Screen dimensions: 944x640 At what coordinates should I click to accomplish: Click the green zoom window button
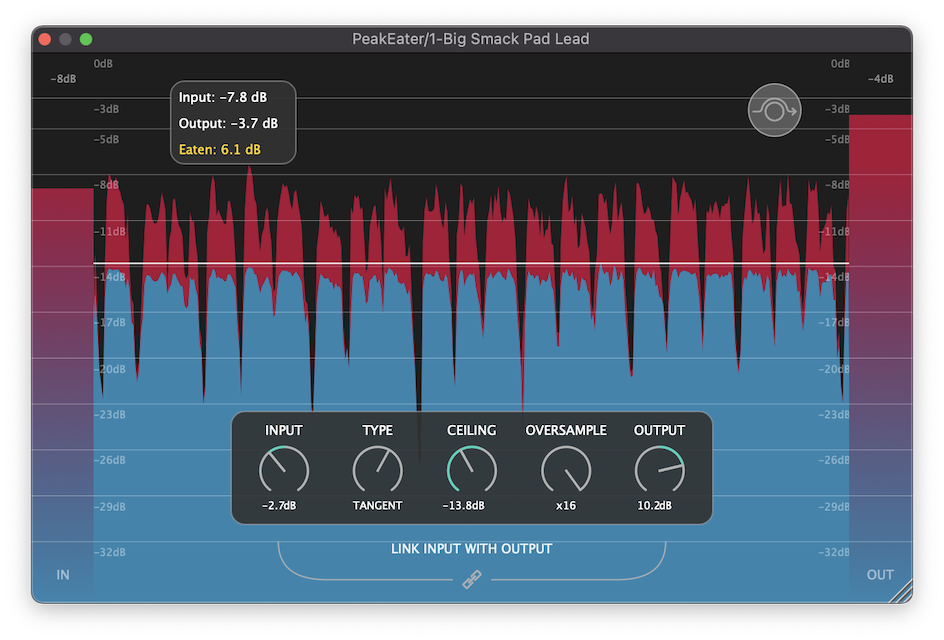(x=86, y=39)
